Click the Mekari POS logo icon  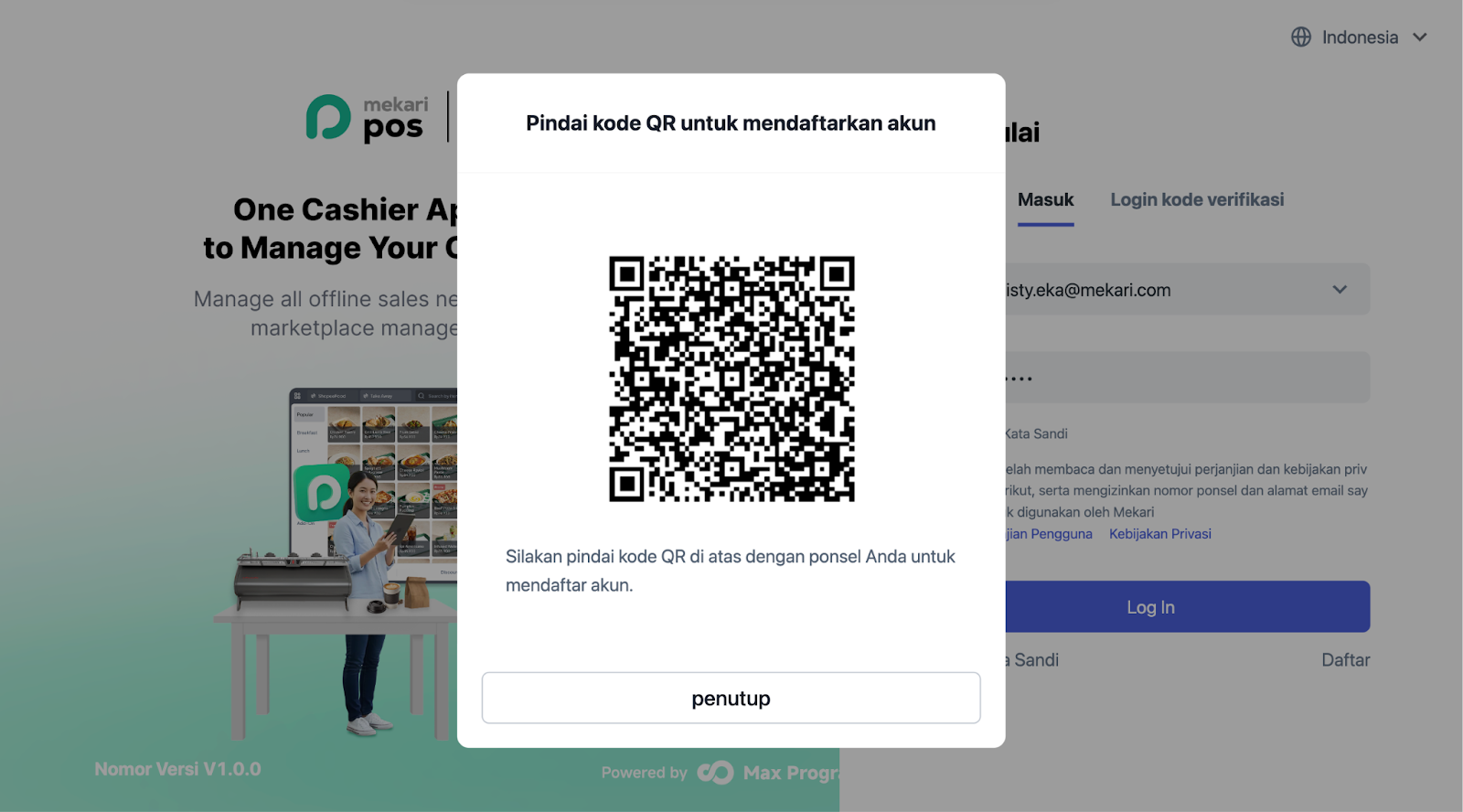tap(328, 118)
